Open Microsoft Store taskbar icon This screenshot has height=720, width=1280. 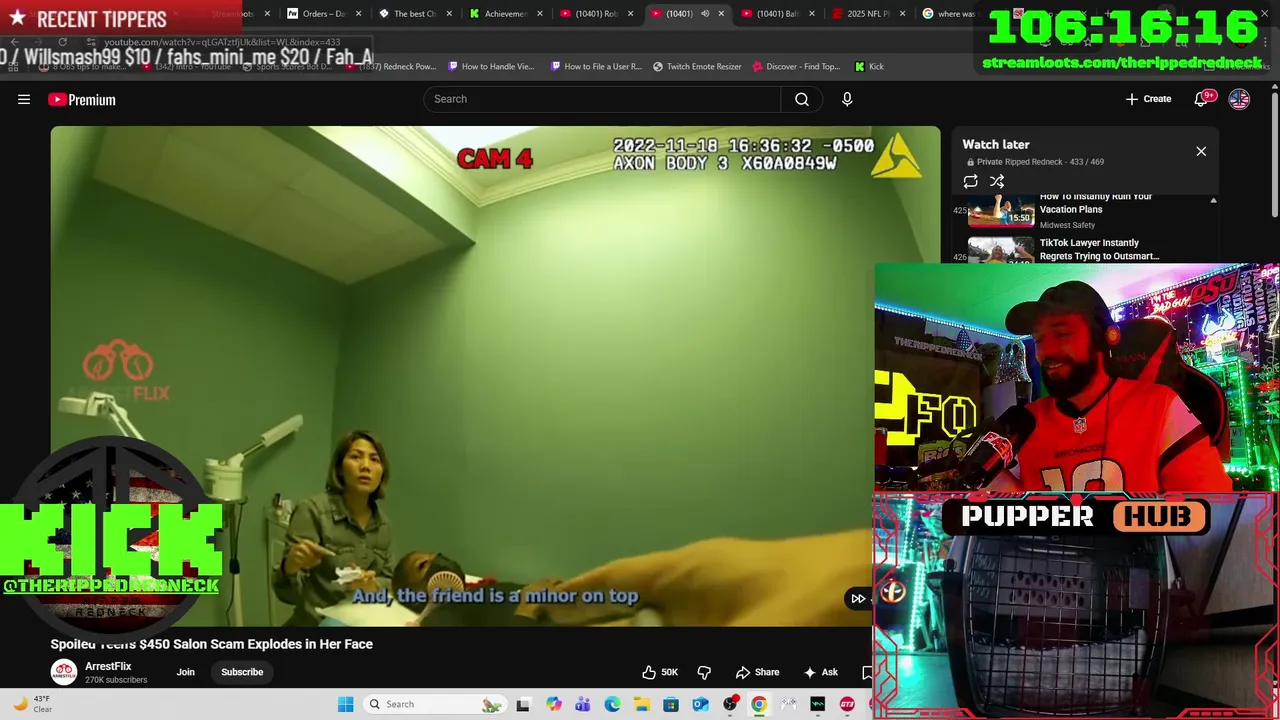click(671, 704)
